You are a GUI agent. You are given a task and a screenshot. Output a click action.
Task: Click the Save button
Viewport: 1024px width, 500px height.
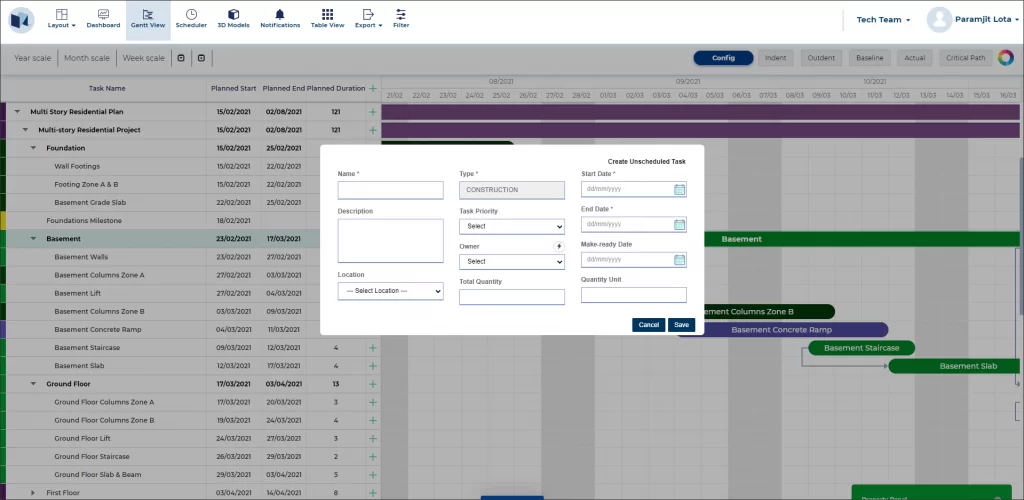pos(681,325)
